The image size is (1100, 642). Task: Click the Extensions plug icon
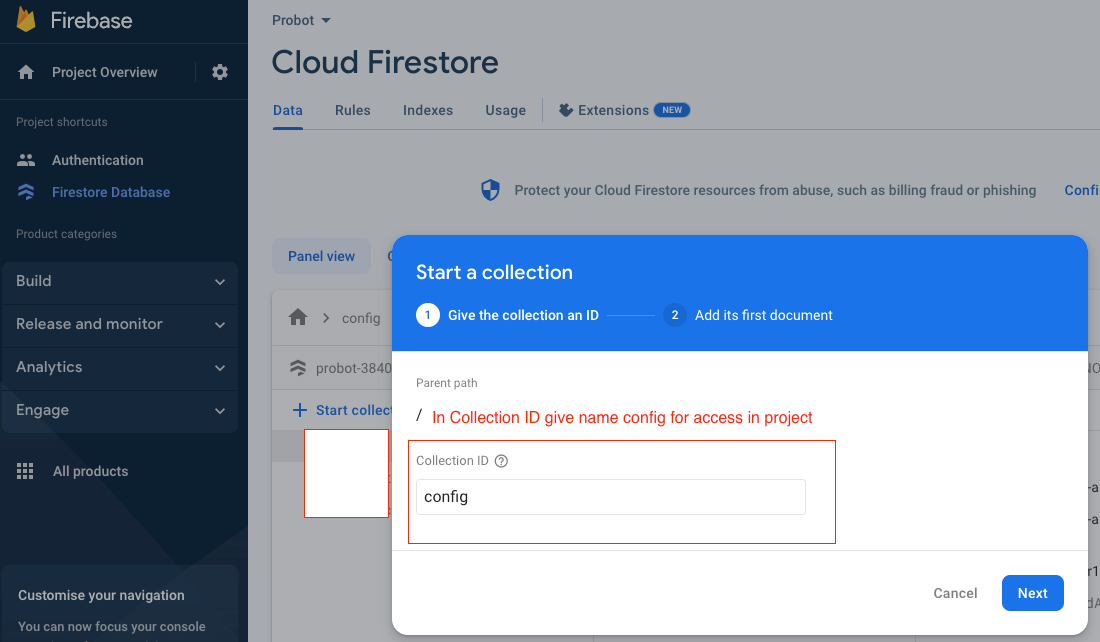point(566,110)
